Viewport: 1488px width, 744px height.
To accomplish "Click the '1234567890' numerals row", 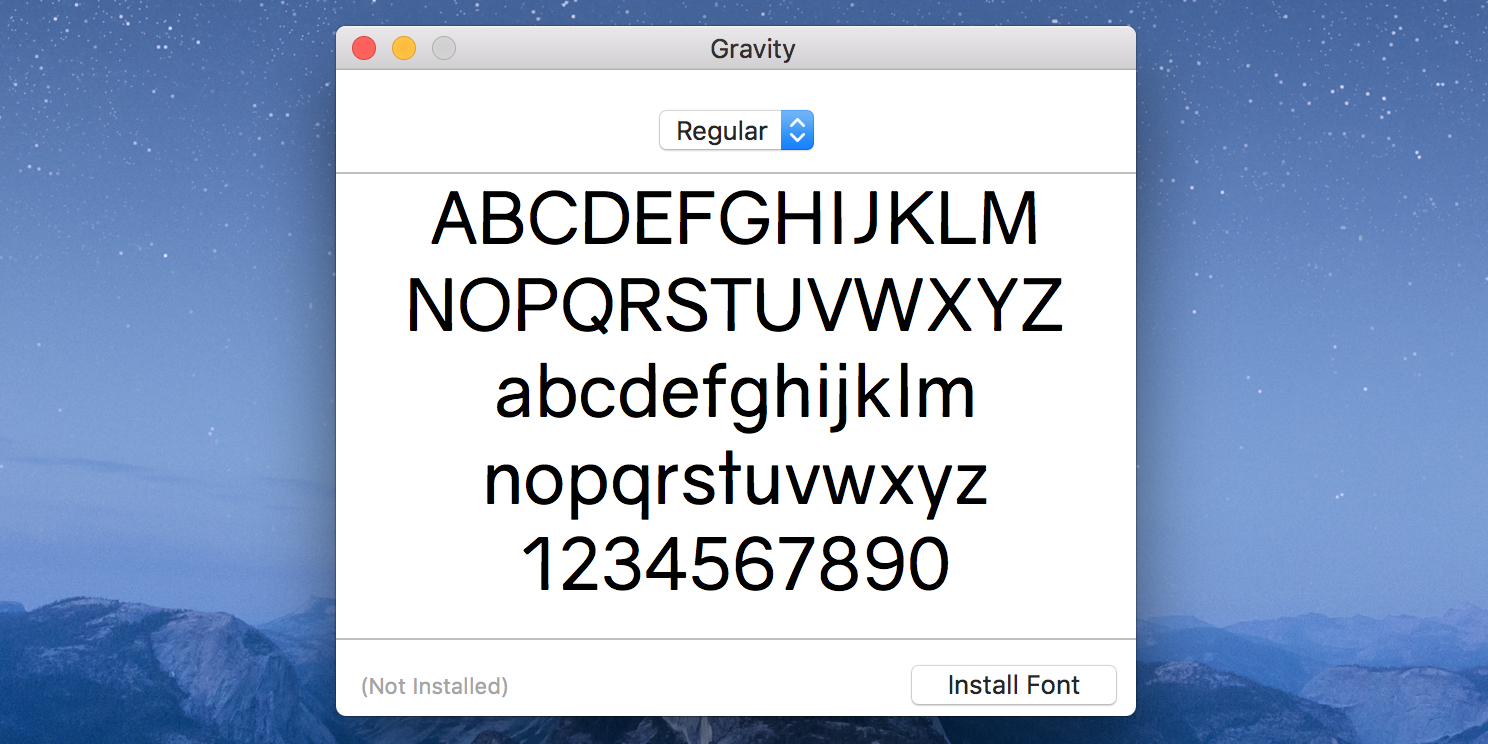I will (735, 562).
